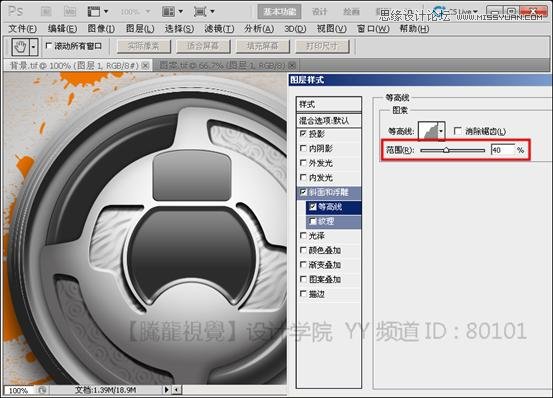This screenshot has height=398, width=553.
Task: Enable the 渐变叠加 effect checkbox
Action: click(303, 264)
